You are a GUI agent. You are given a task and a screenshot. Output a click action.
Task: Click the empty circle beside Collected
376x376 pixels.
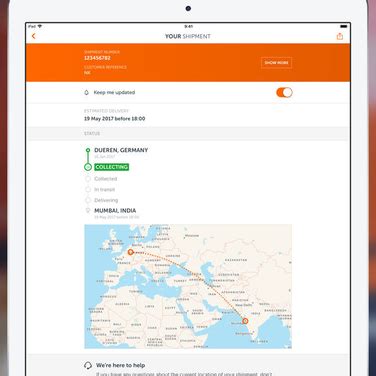(x=88, y=179)
